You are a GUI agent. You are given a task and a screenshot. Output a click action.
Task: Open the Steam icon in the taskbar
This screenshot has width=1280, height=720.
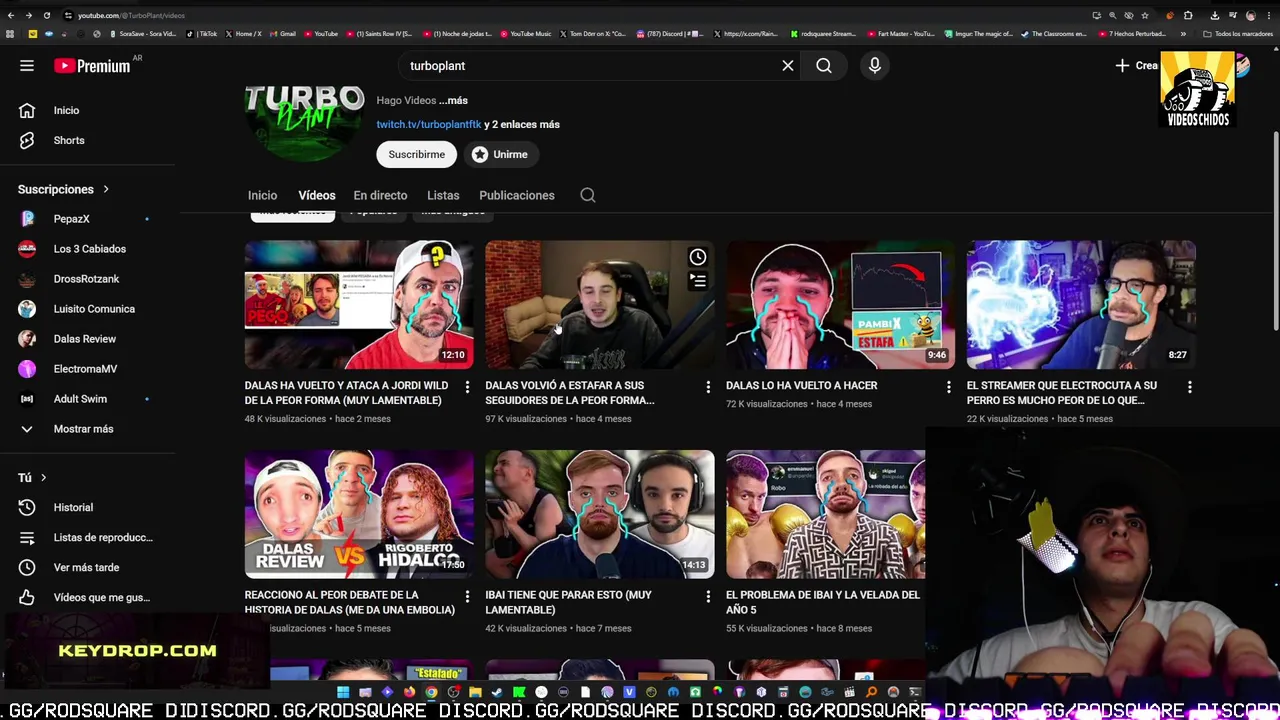(497, 692)
